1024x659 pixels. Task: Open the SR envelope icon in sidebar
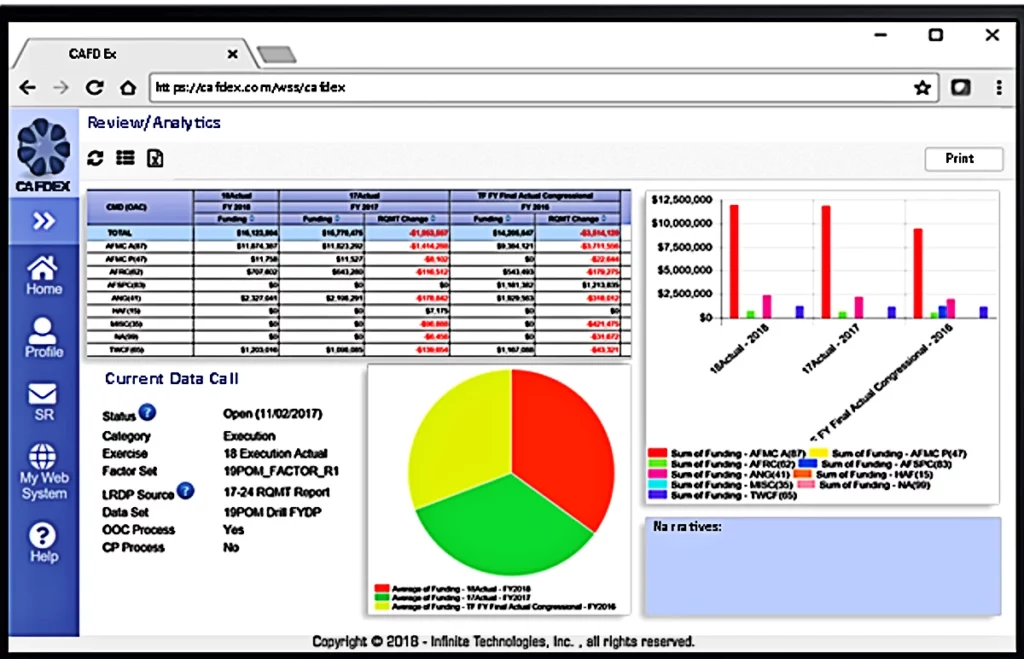click(44, 402)
